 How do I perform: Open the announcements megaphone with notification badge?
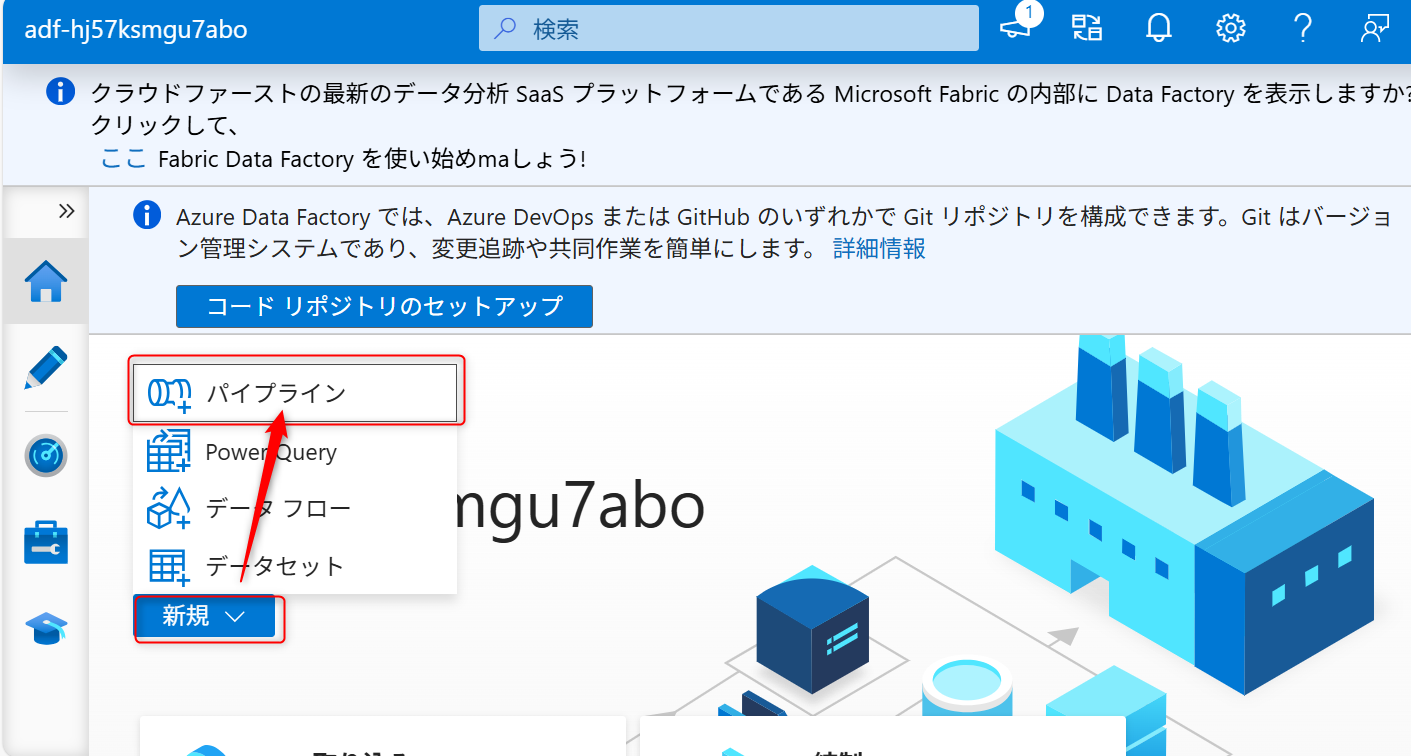coord(1016,28)
